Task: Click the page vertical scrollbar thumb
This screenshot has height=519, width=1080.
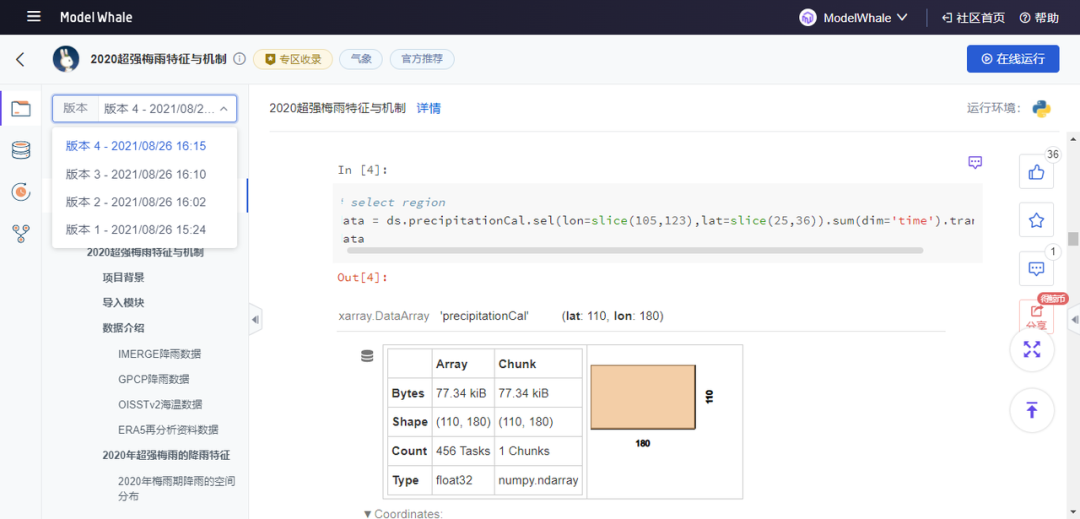Action: [1072, 239]
